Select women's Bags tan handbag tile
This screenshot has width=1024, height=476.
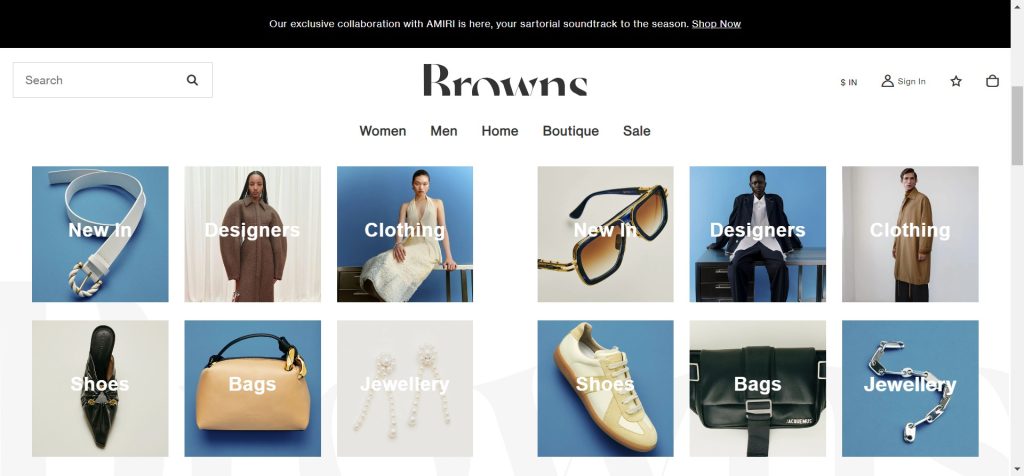pyautogui.click(x=252, y=388)
